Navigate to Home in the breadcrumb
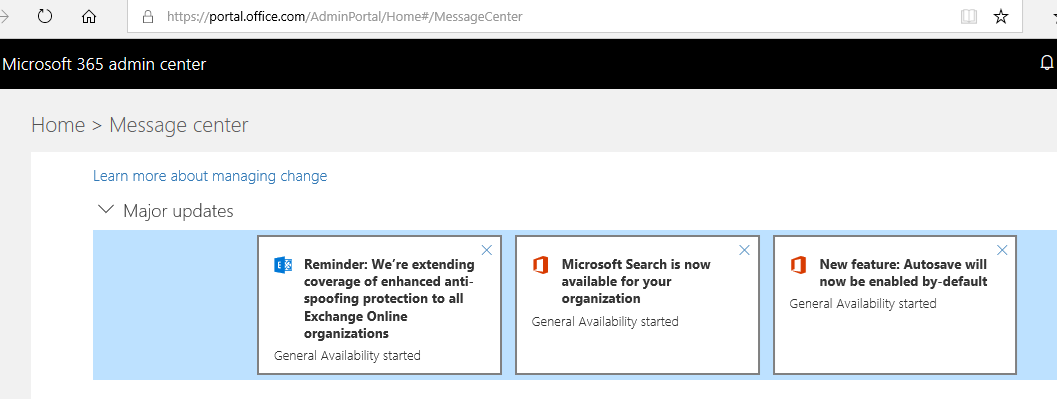 click(x=58, y=125)
